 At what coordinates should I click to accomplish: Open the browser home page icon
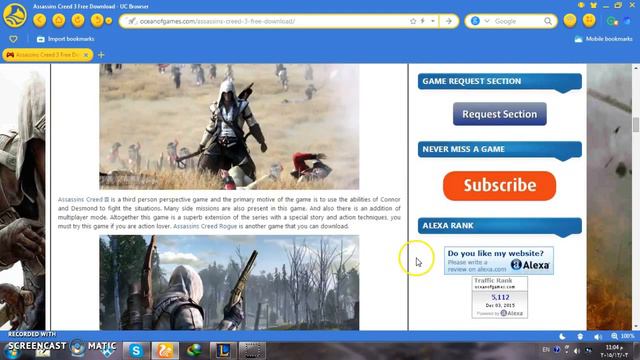point(59,20)
